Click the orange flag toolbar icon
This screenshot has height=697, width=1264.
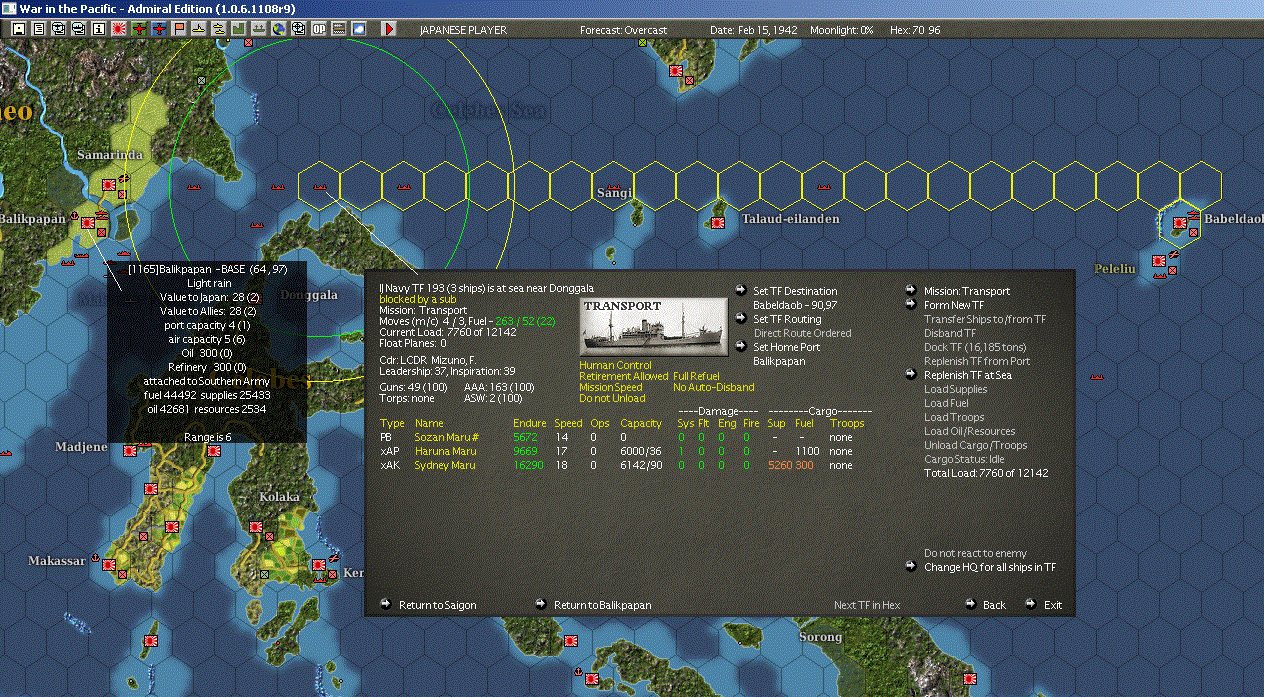click(x=179, y=29)
